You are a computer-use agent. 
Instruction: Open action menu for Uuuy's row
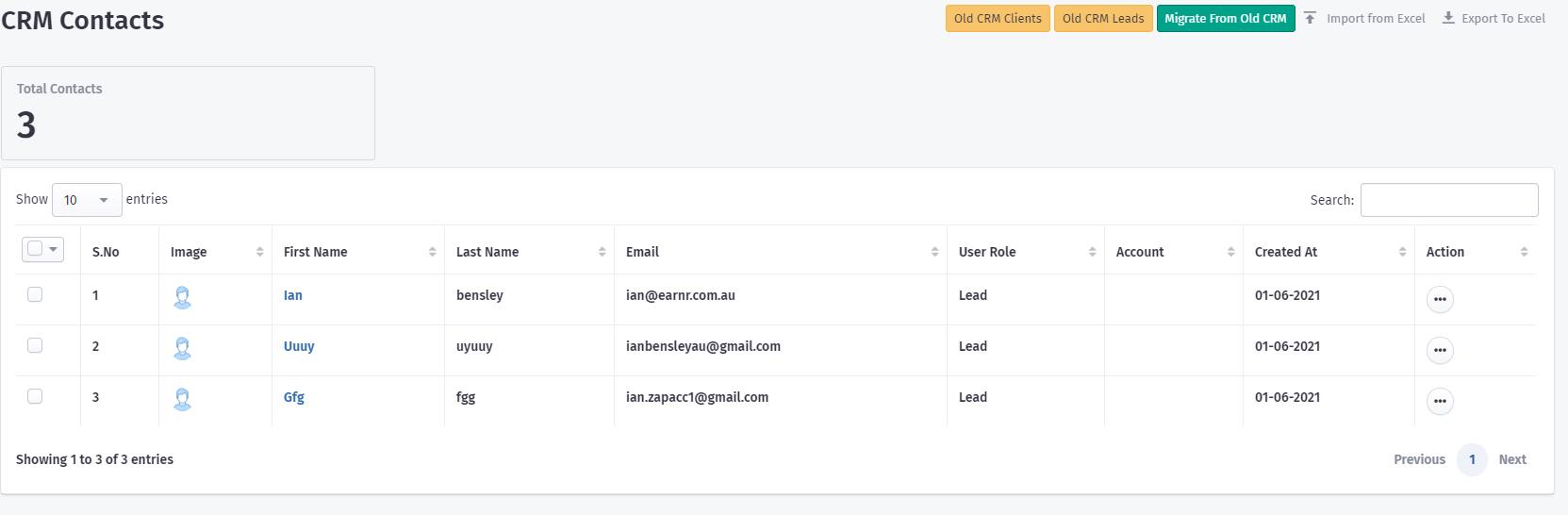pyautogui.click(x=1439, y=350)
